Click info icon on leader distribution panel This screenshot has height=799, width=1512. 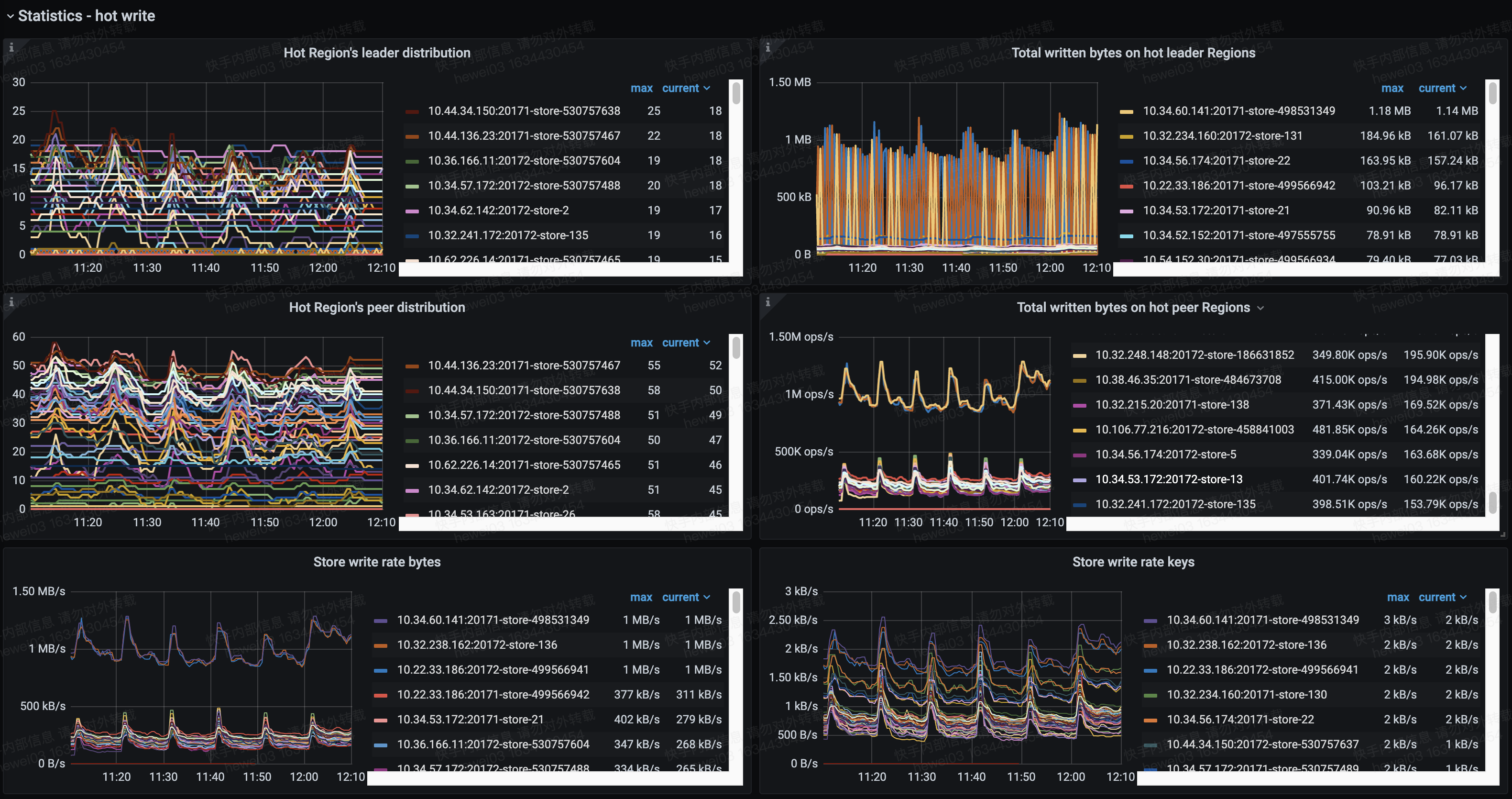pos(11,47)
